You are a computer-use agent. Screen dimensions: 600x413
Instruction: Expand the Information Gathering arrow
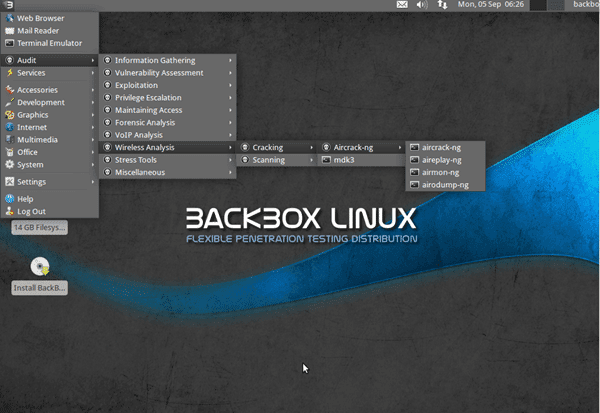tap(230, 60)
